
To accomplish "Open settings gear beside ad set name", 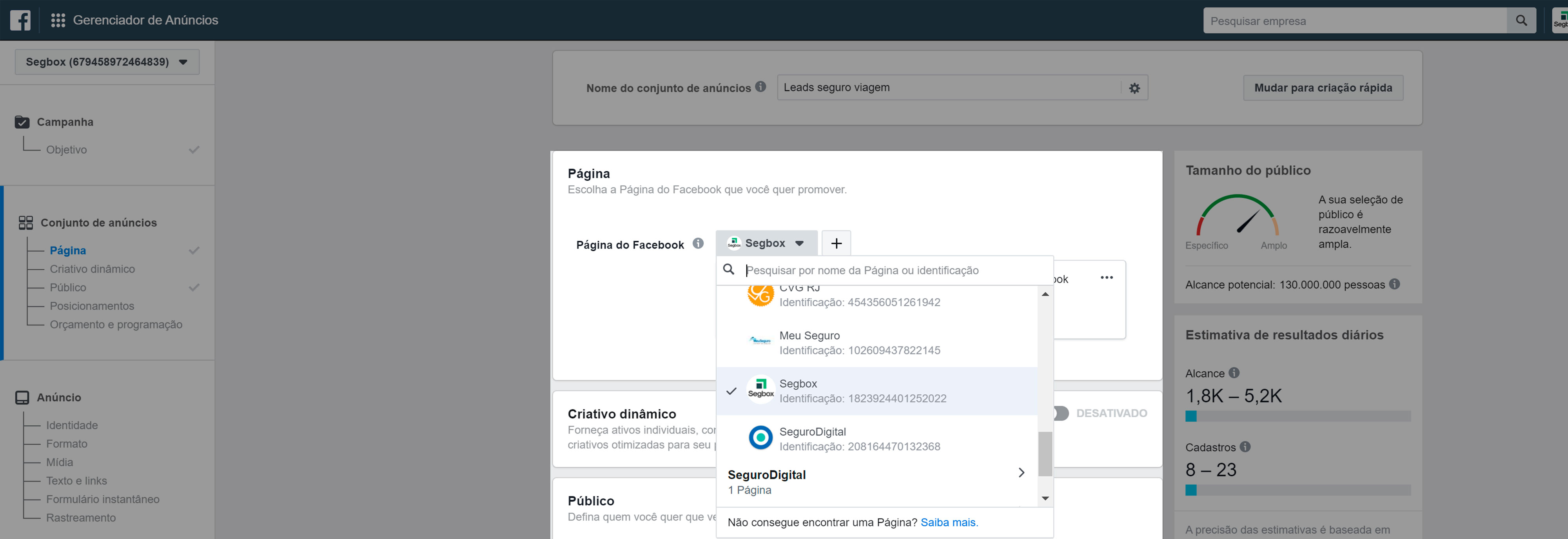I will 1134,88.
